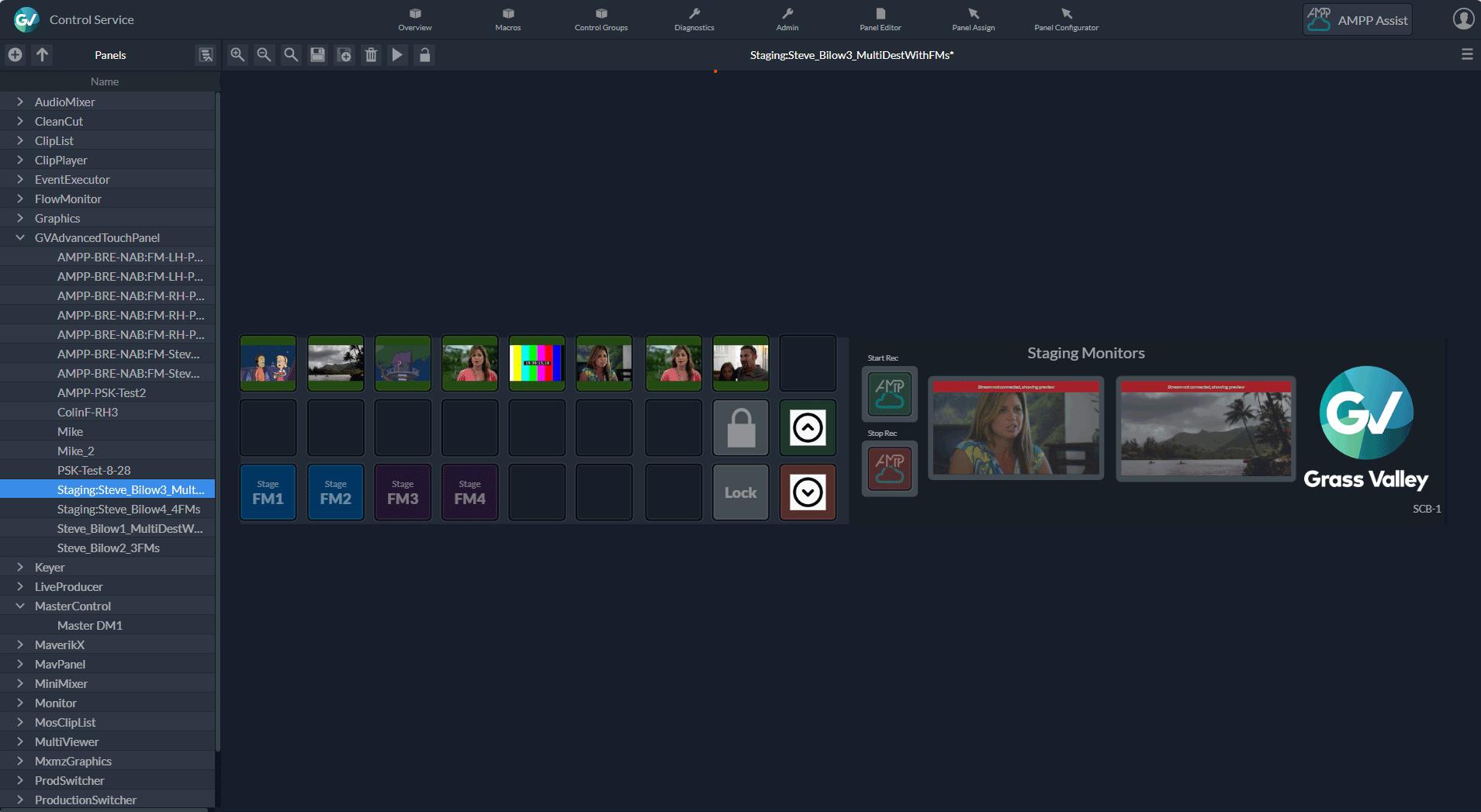The width and height of the screenshot is (1481, 812).
Task: Open the Diagnostics tab
Action: pyautogui.click(x=694, y=19)
